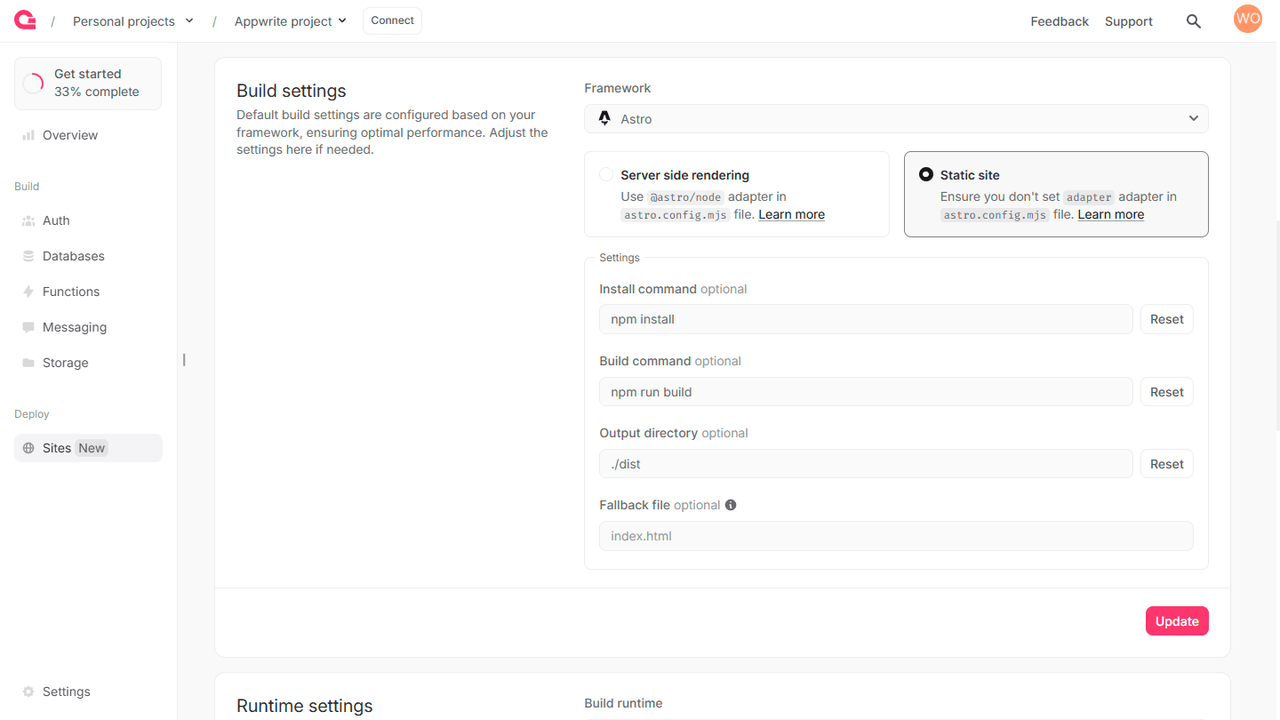
Task: Open Learn more link for Static site
Action: pyautogui.click(x=1110, y=215)
